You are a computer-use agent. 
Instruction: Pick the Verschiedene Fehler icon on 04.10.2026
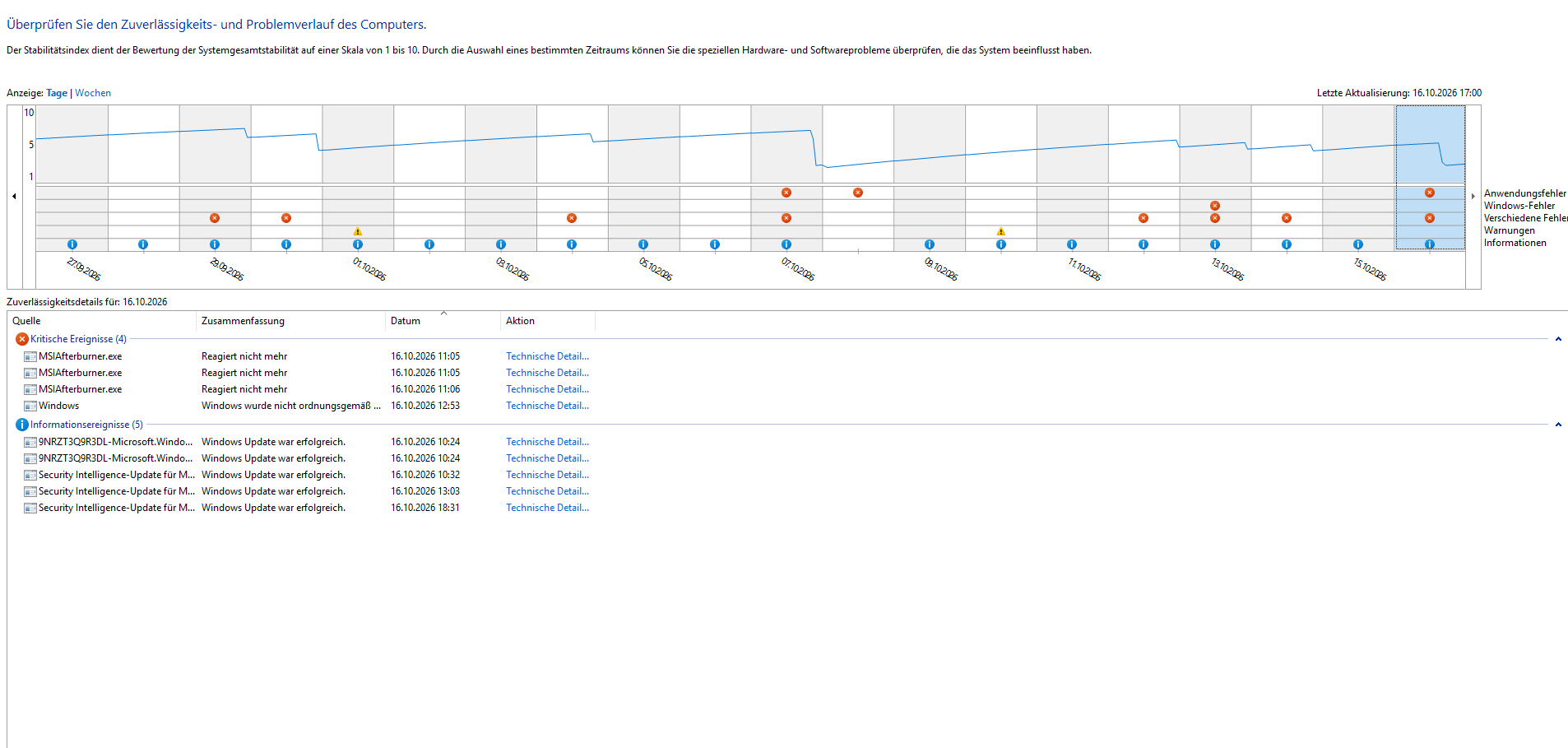pos(572,218)
